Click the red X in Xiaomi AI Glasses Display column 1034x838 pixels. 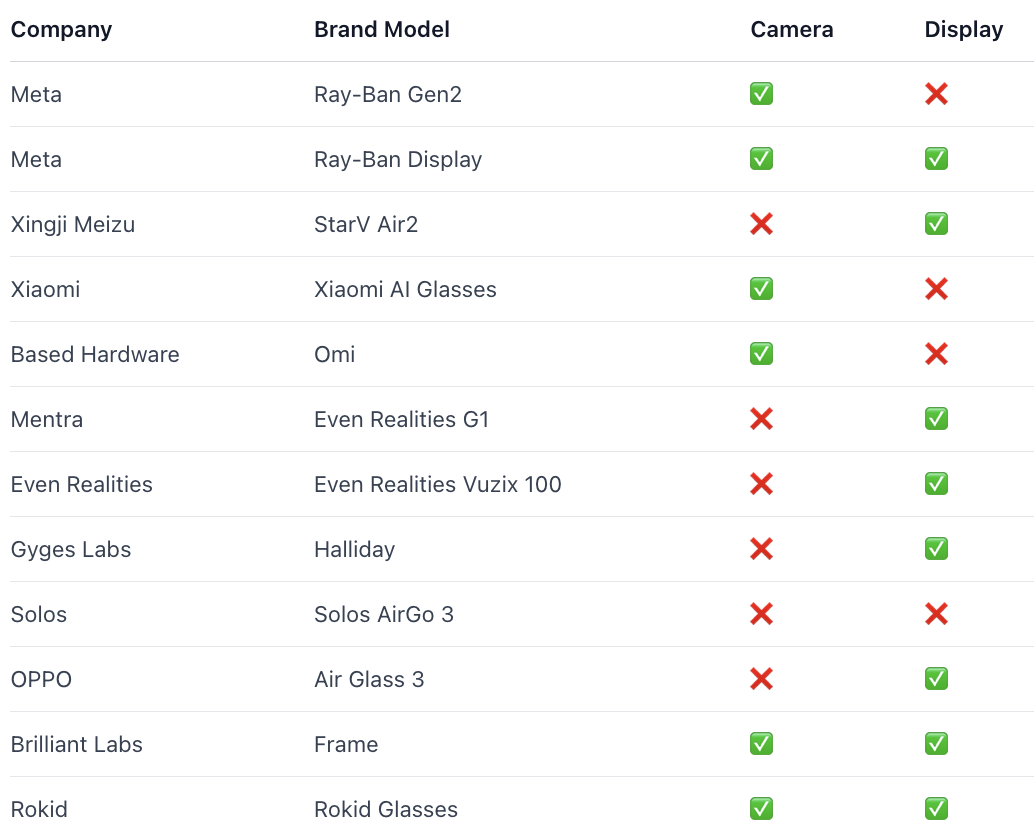[936, 289]
